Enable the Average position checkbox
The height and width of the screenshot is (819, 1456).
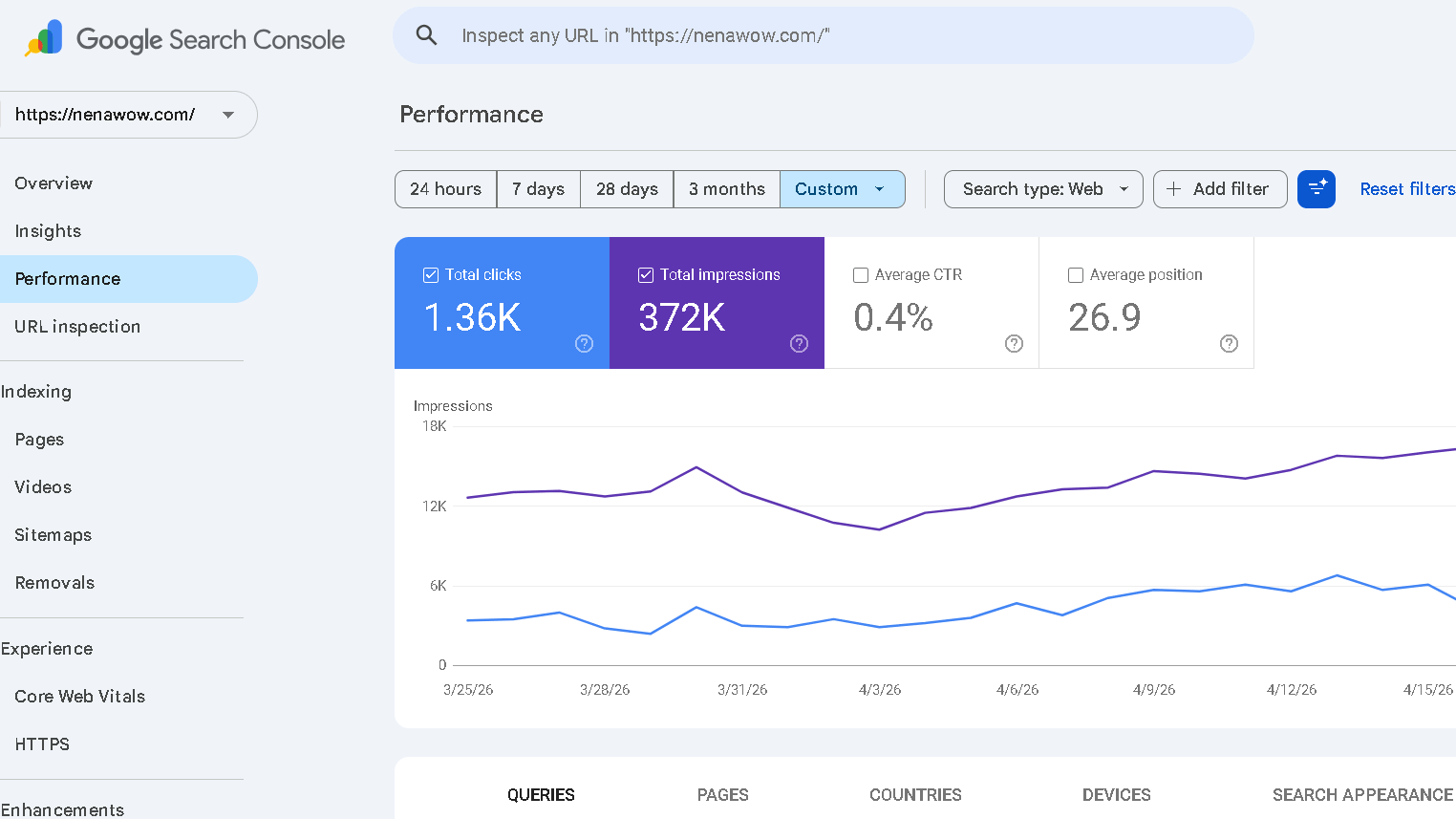click(x=1076, y=275)
